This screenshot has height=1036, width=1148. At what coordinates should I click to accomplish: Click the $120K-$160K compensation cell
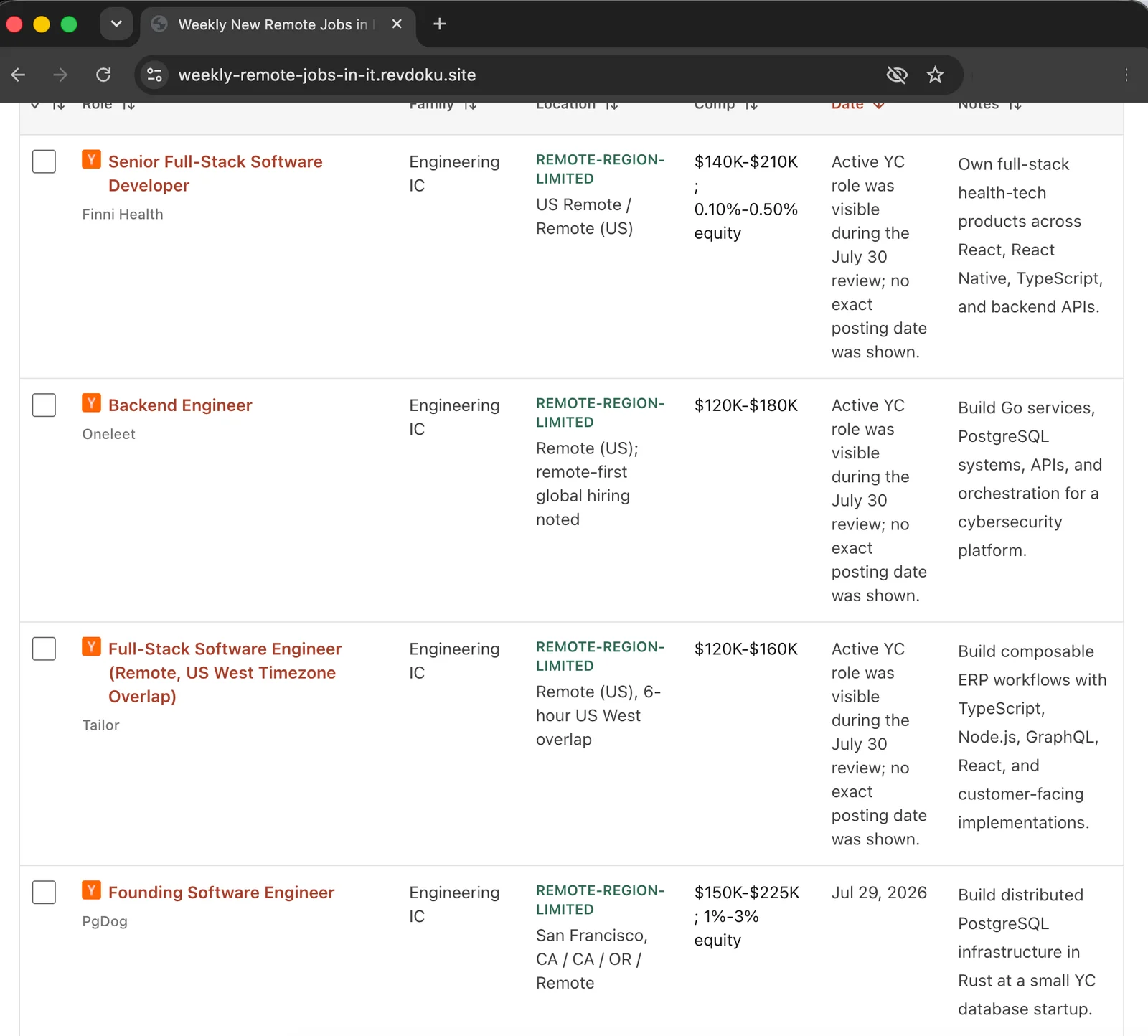pyautogui.click(x=745, y=649)
